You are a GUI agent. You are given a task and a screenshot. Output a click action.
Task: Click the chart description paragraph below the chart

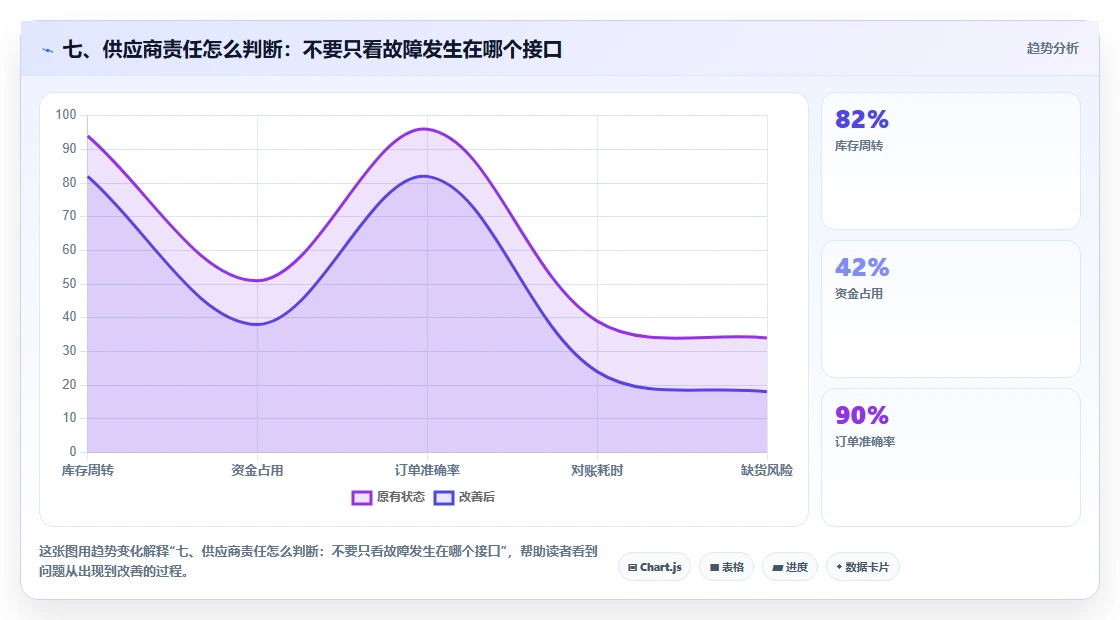pos(318,561)
